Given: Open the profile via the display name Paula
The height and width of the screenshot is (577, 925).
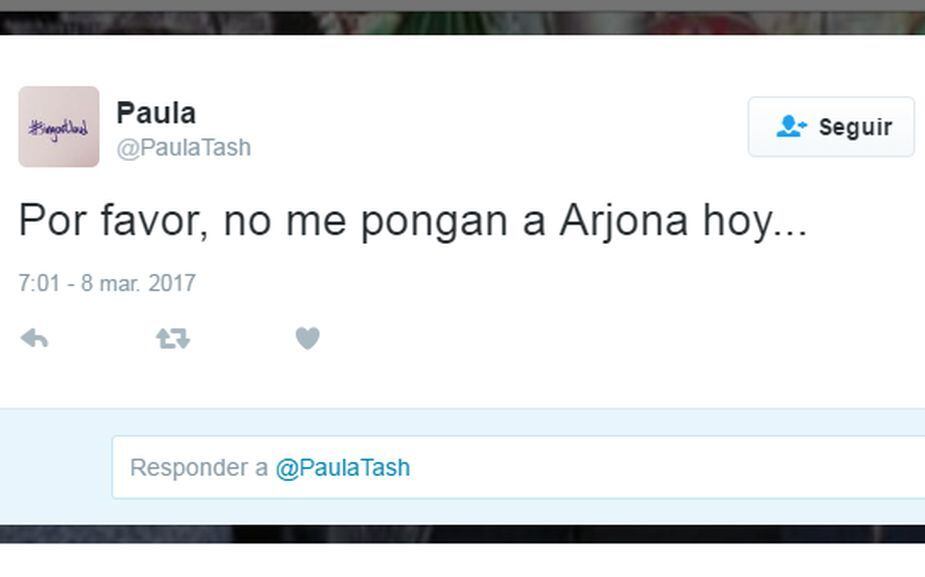Looking at the screenshot, I should [156, 113].
